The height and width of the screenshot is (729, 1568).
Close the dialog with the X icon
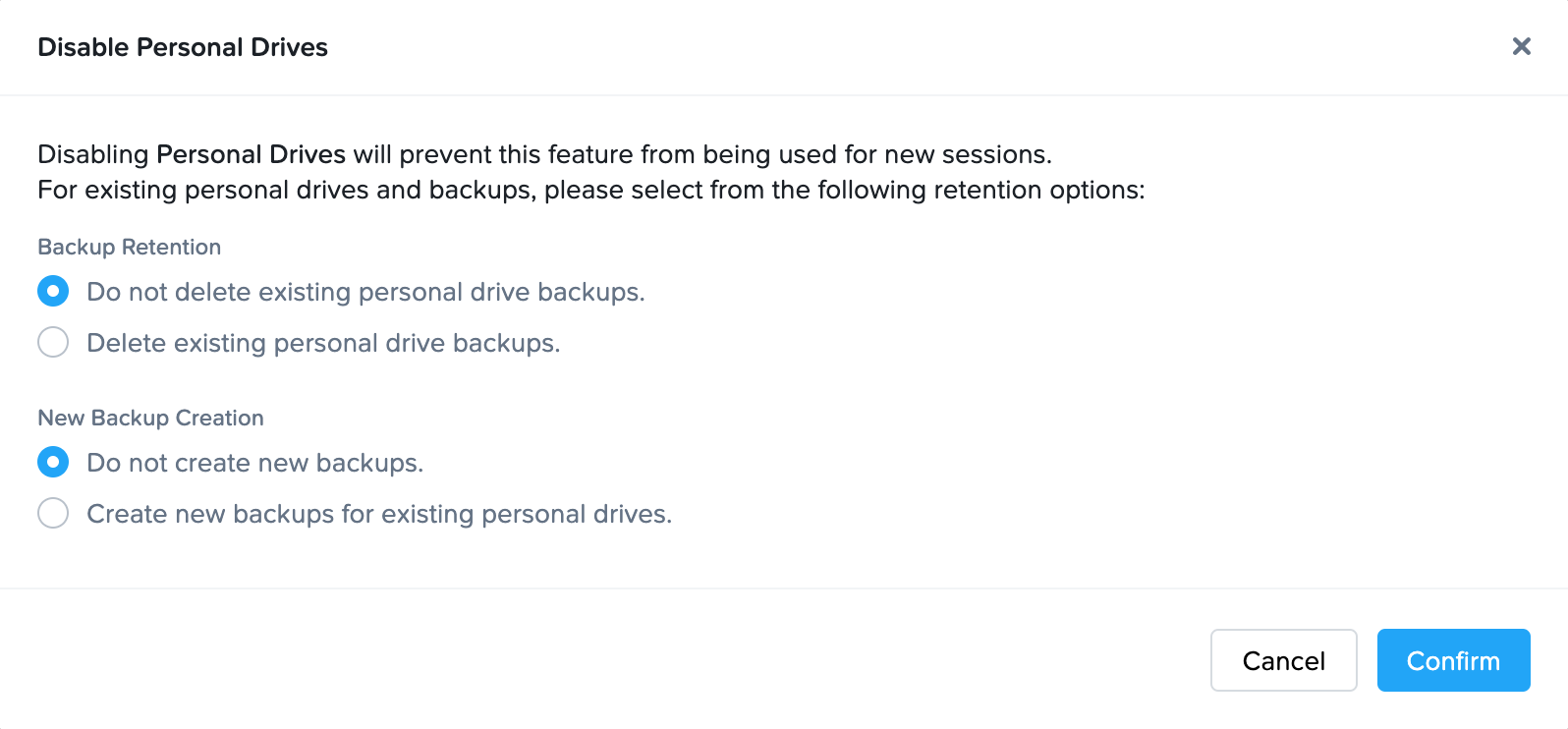tap(1522, 46)
